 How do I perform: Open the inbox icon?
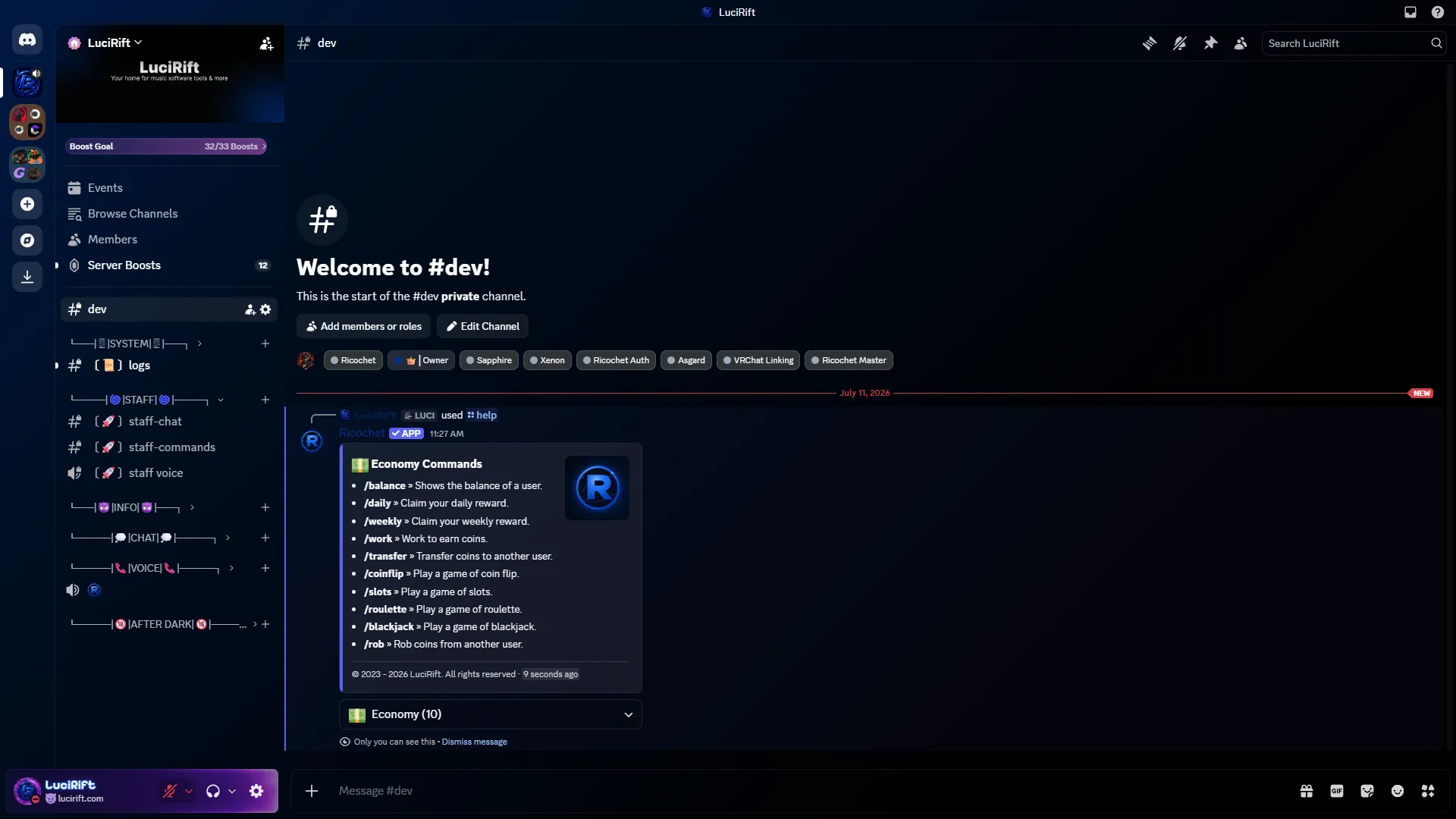(x=1410, y=12)
